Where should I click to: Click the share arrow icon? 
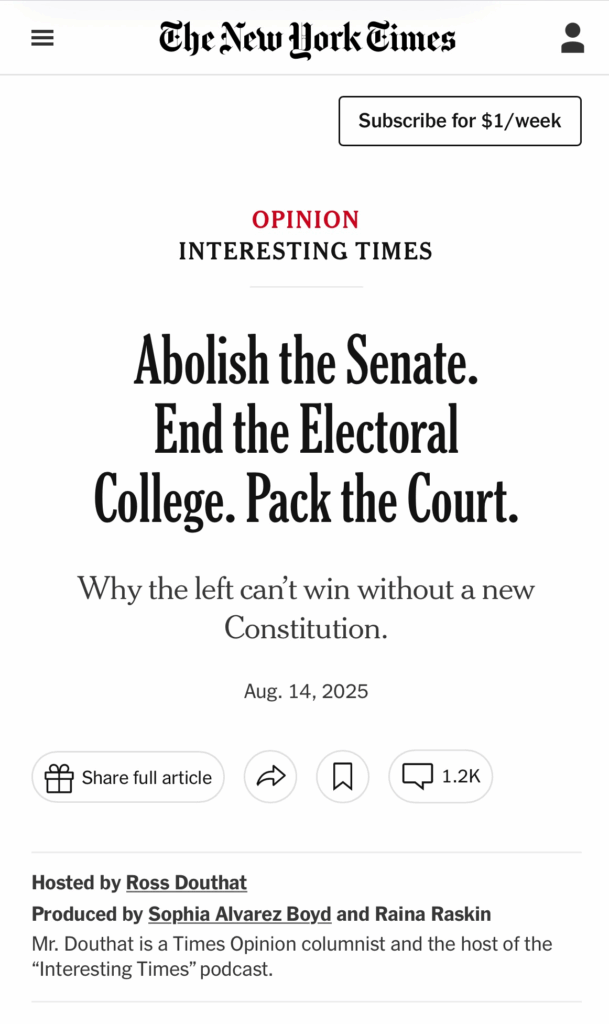click(270, 777)
